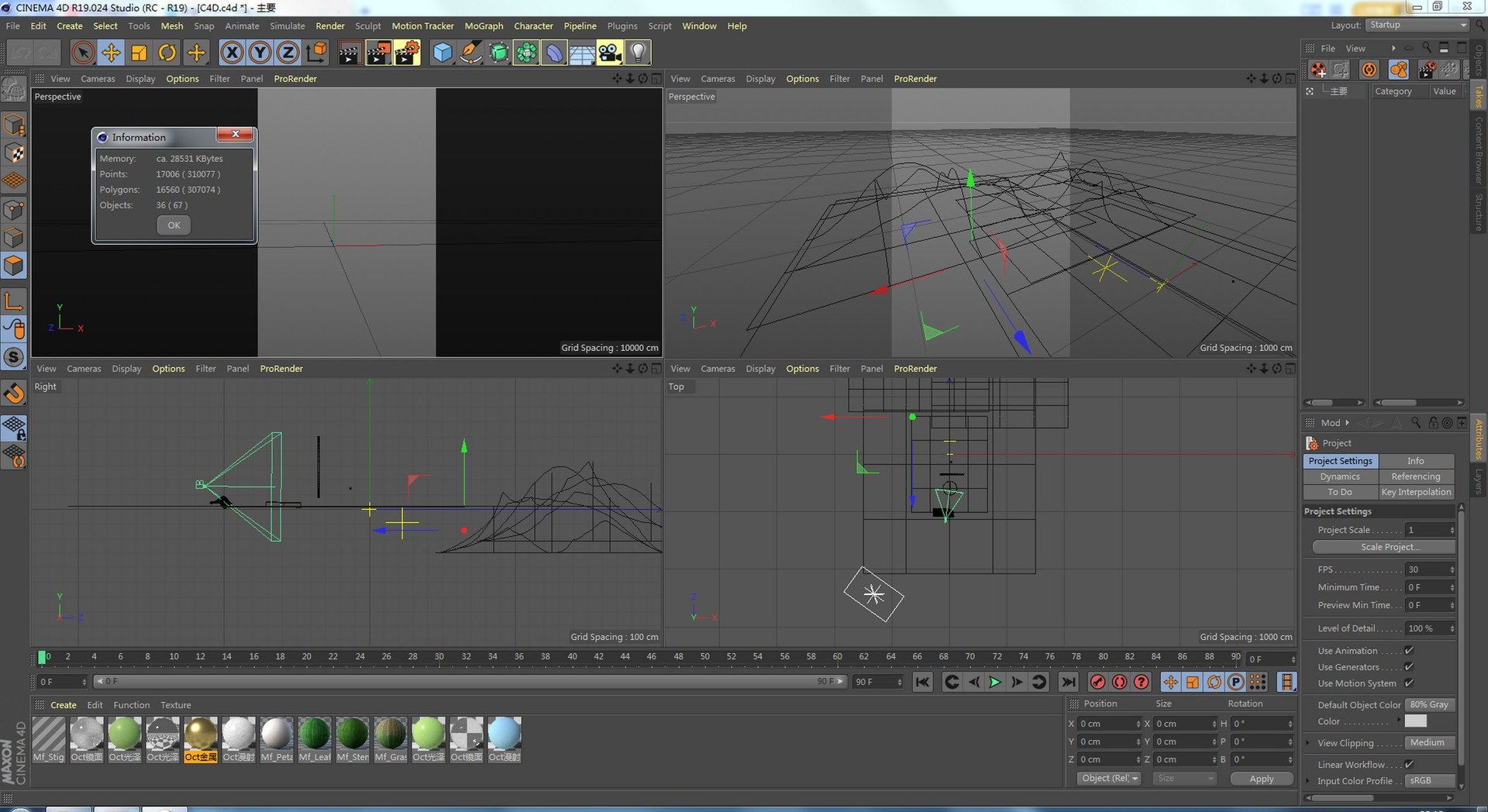
Task: Click the Render to Picture Viewer icon
Action: click(x=378, y=53)
